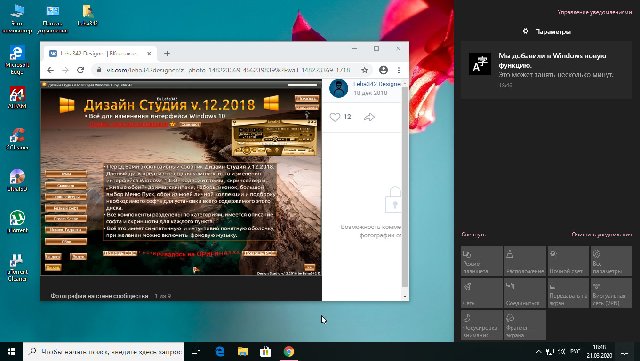Open Network quick action tile
Viewport: 640px width, 361px height.
482,293
